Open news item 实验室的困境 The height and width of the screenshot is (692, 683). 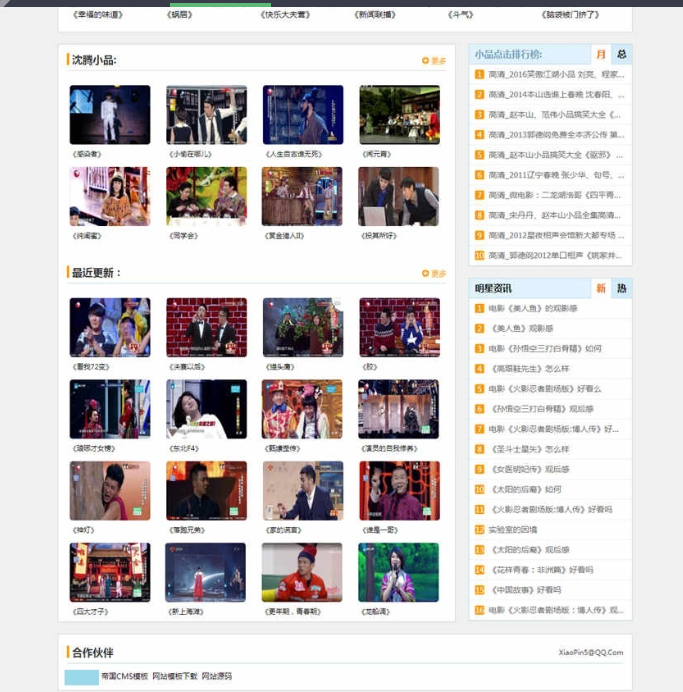(513, 530)
